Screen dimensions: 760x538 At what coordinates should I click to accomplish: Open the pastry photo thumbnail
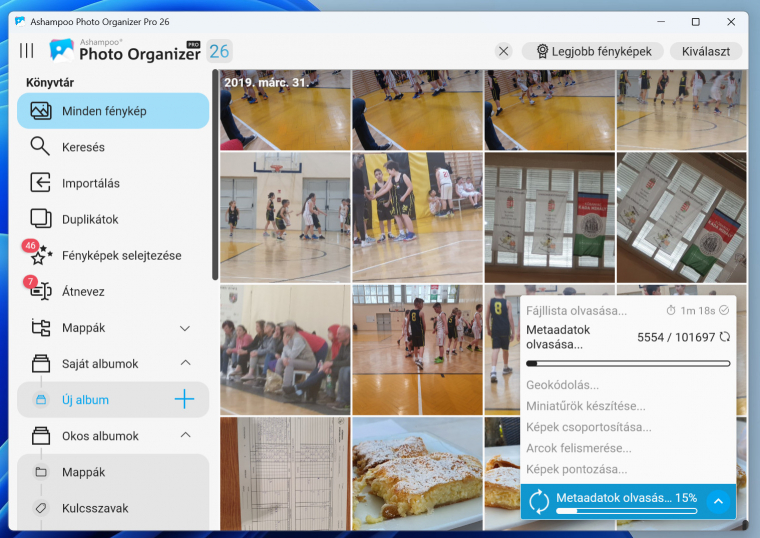point(417,473)
